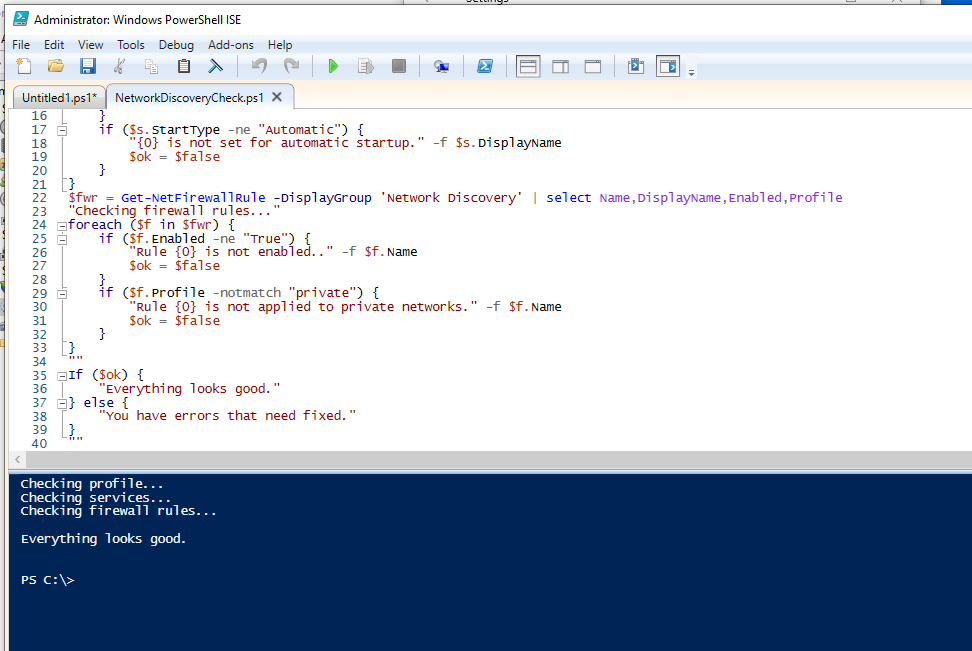Click 'Get-NetFirewallRule' in the script
Screen dimensions: 972x651
coord(193,198)
